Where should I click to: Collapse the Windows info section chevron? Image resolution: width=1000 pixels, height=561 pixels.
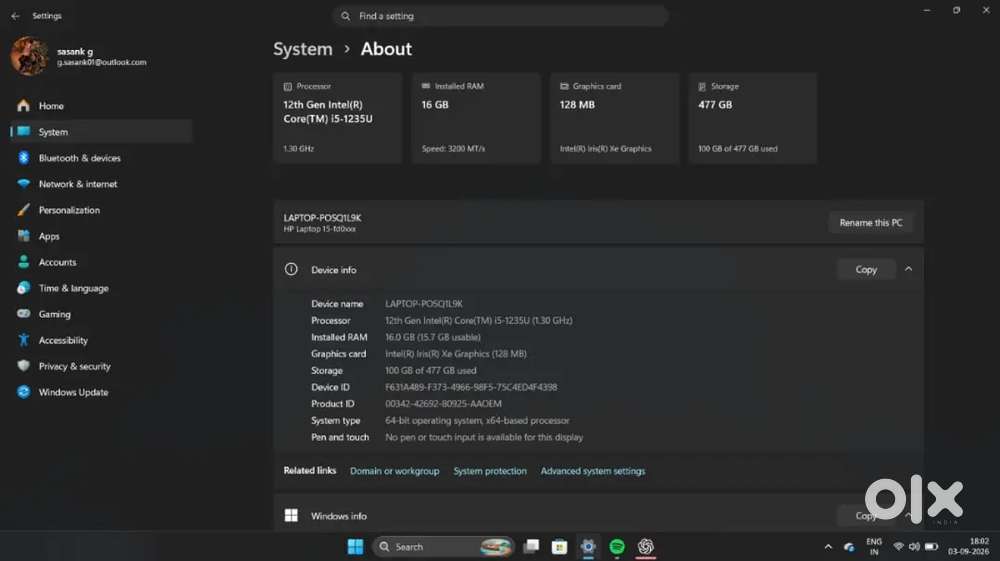point(908,516)
